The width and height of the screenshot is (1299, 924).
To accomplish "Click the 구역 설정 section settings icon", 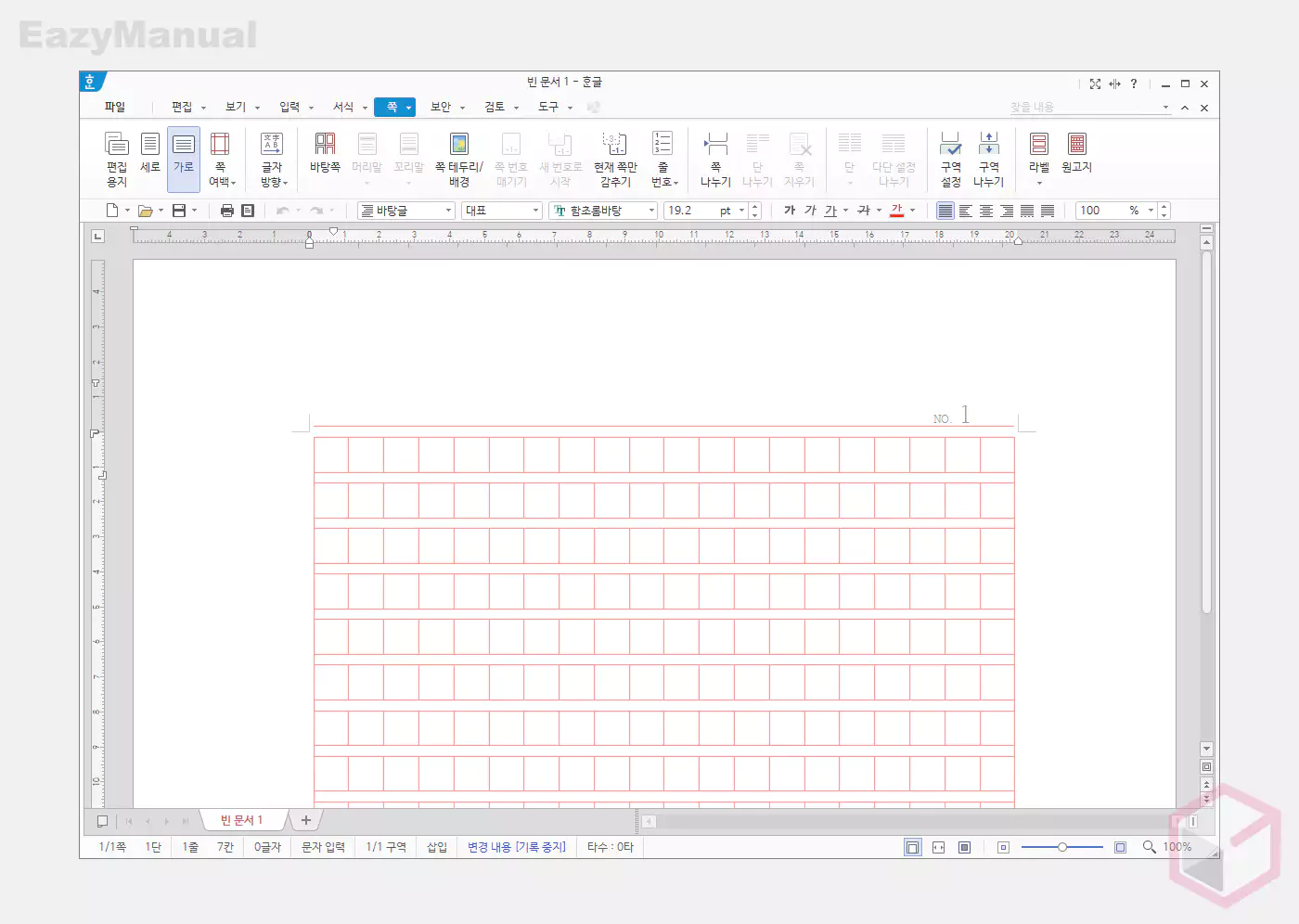I will 951,158.
